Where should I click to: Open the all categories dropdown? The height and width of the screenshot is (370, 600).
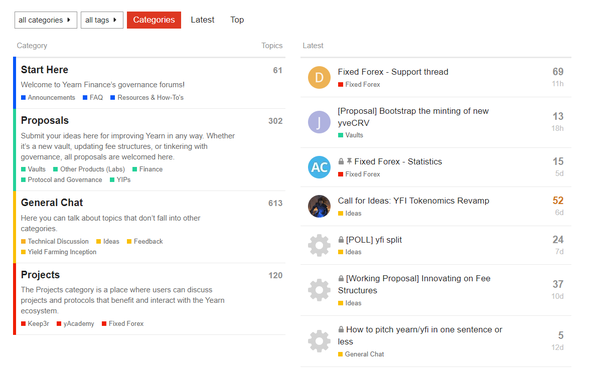pyautogui.click(x=46, y=20)
